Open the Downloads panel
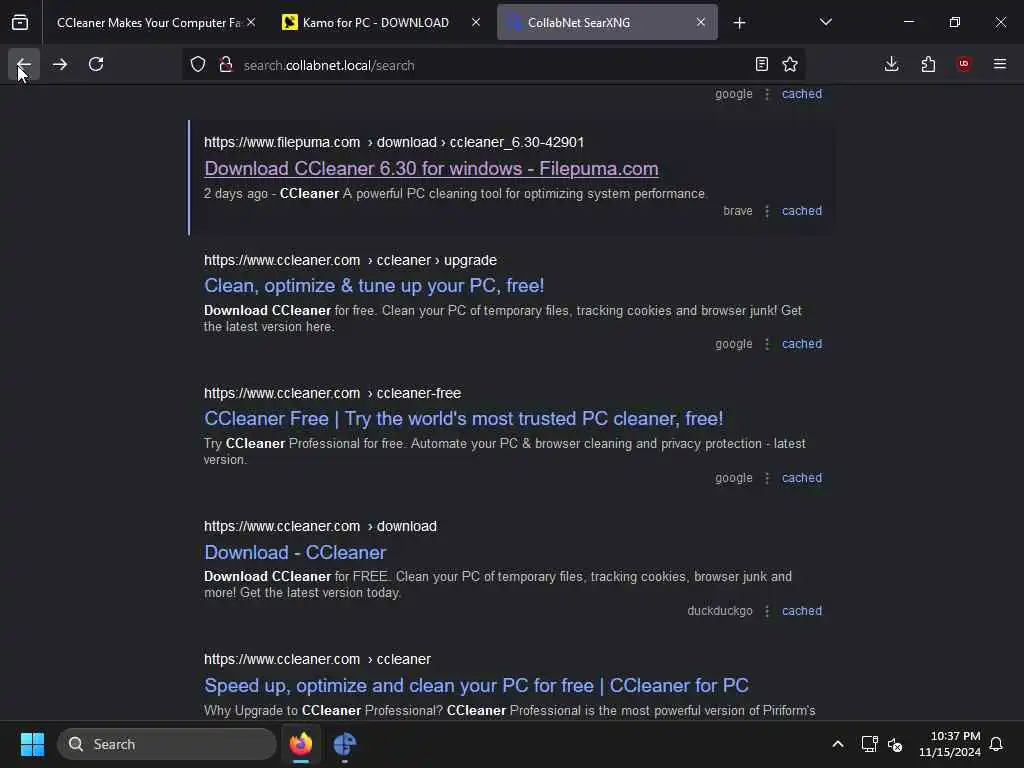Screen dimensions: 1024x768 coord(891,64)
